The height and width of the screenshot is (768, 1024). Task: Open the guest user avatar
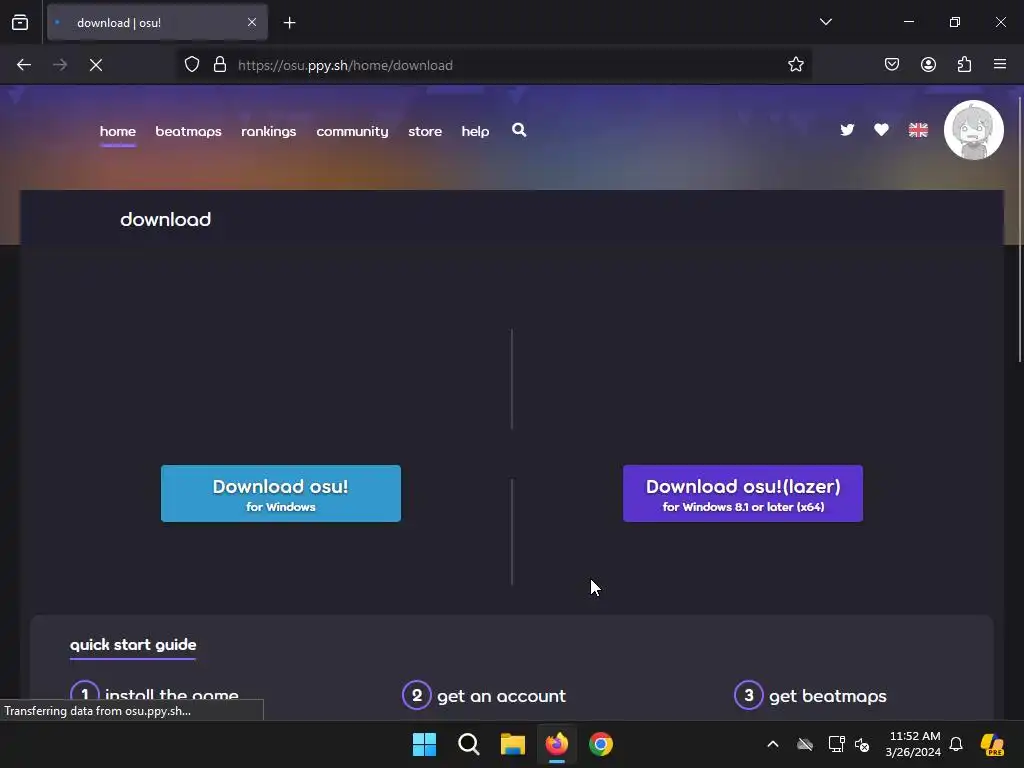tap(973, 130)
